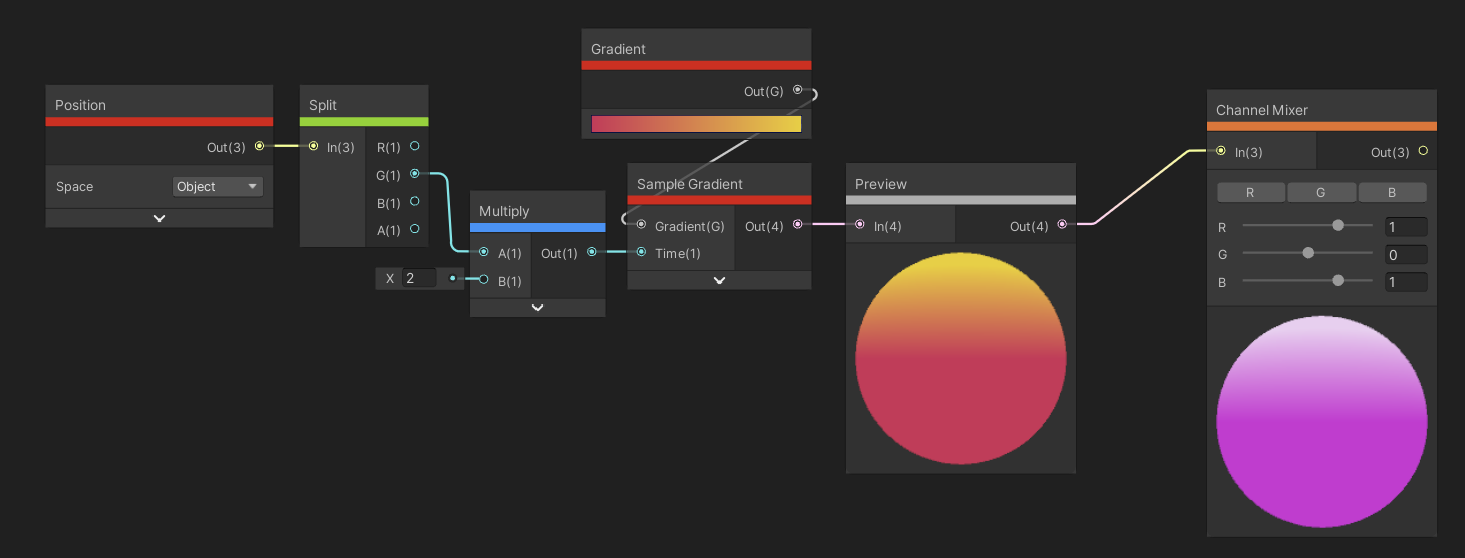1465x558 pixels.
Task: Click the Sample Gradient Time(1) input port
Action: [x=641, y=253]
